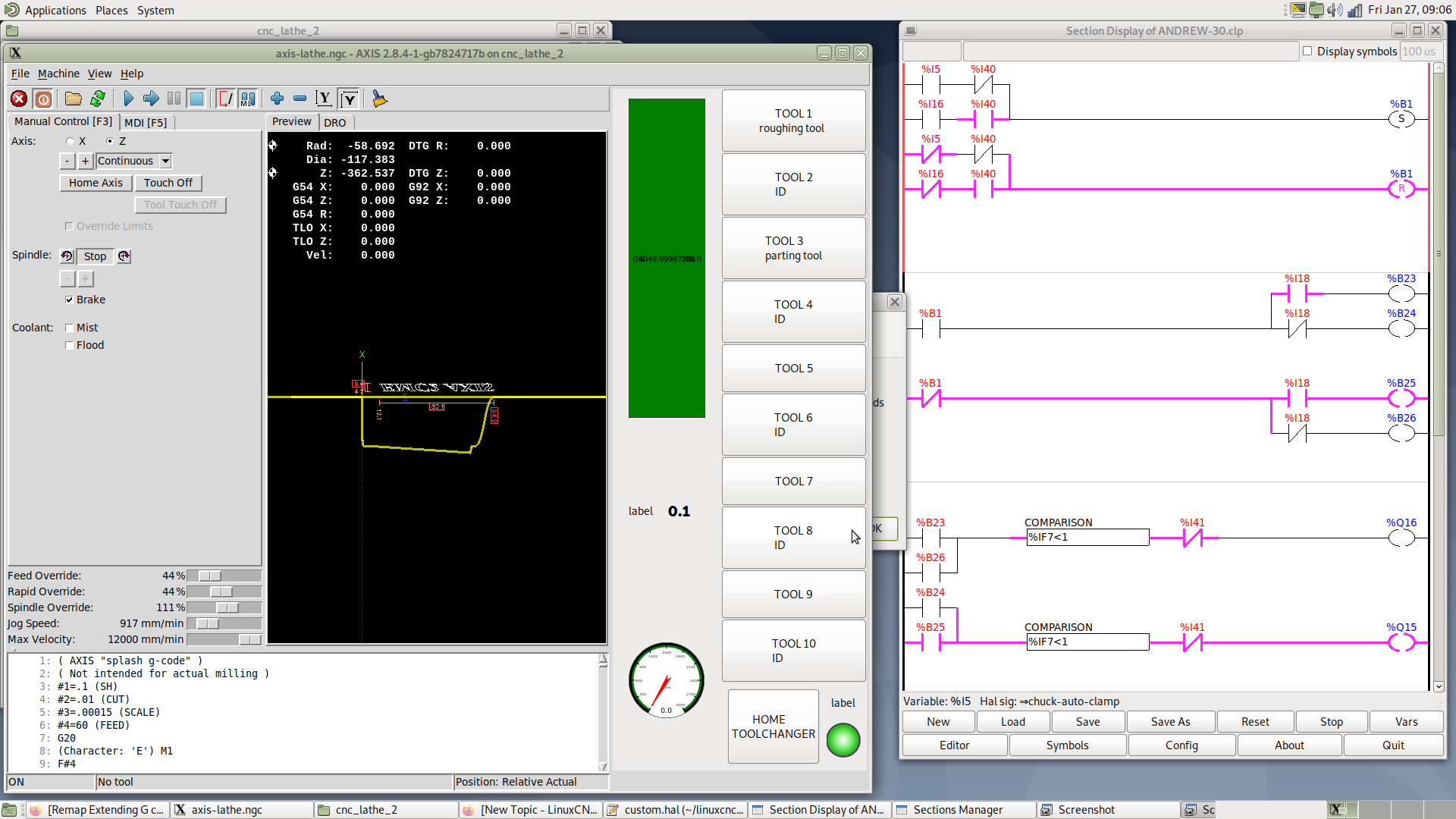Open the ladder Editor
The image size is (1456, 819).
point(954,745)
